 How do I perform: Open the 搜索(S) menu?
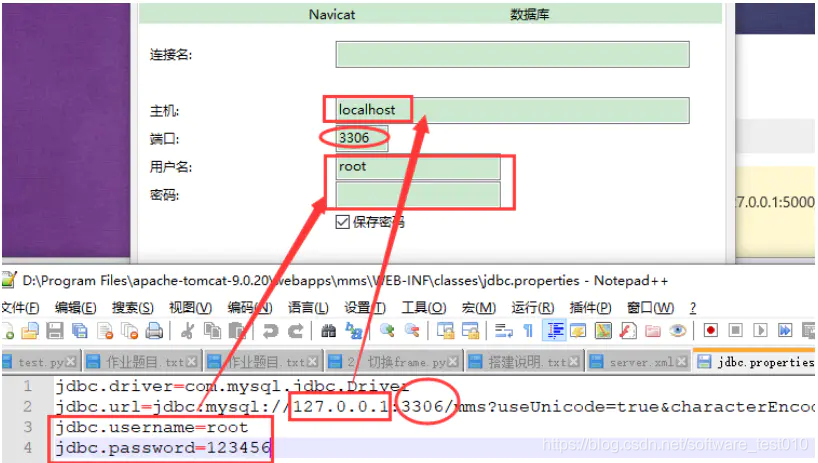[x=133, y=308]
